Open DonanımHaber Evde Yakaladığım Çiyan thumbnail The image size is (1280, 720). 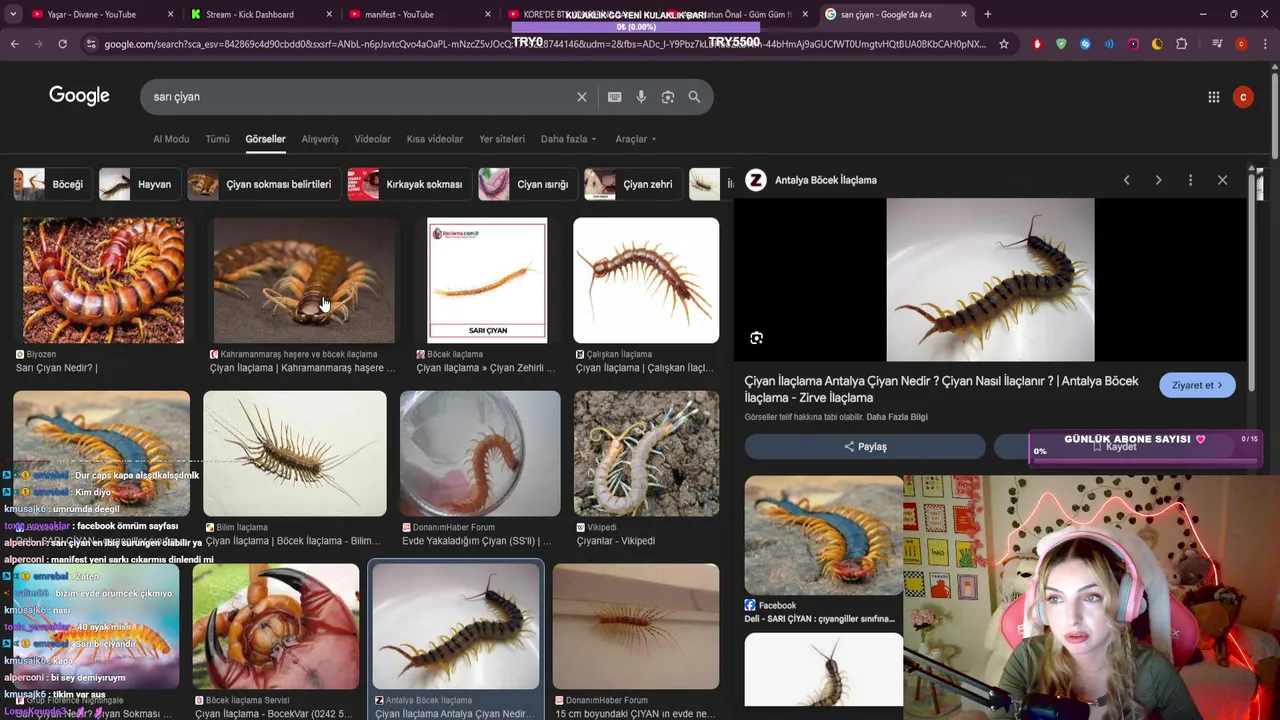point(480,453)
